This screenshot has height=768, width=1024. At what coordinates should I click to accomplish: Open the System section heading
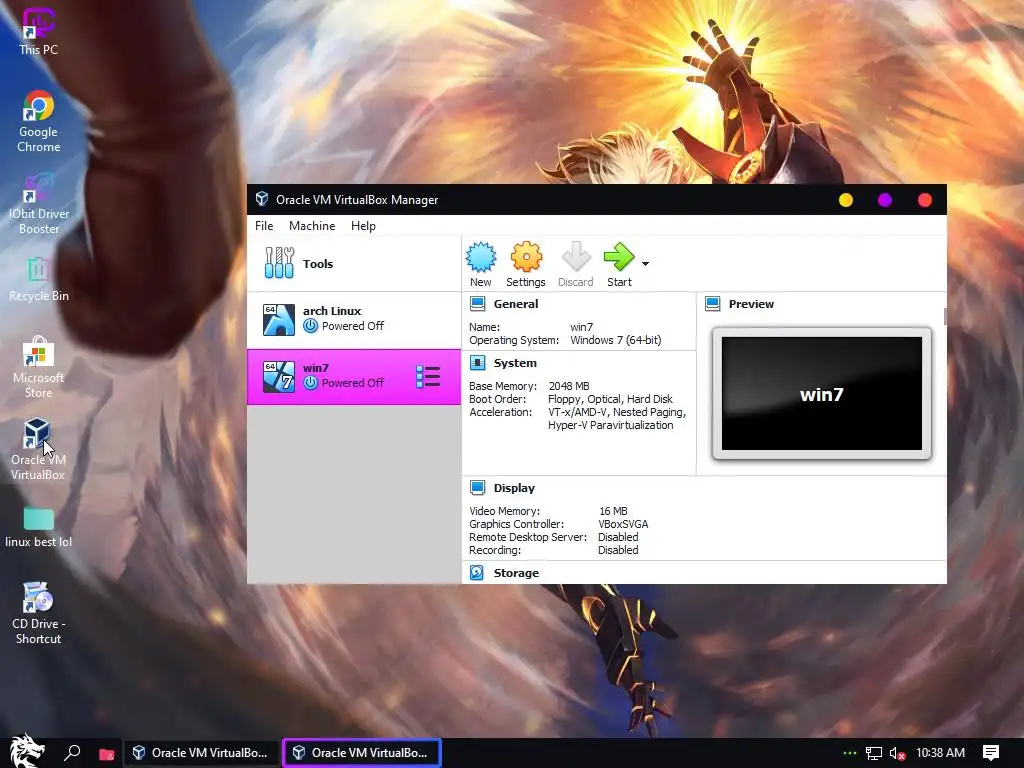pyautogui.click(x=515, y=363)
